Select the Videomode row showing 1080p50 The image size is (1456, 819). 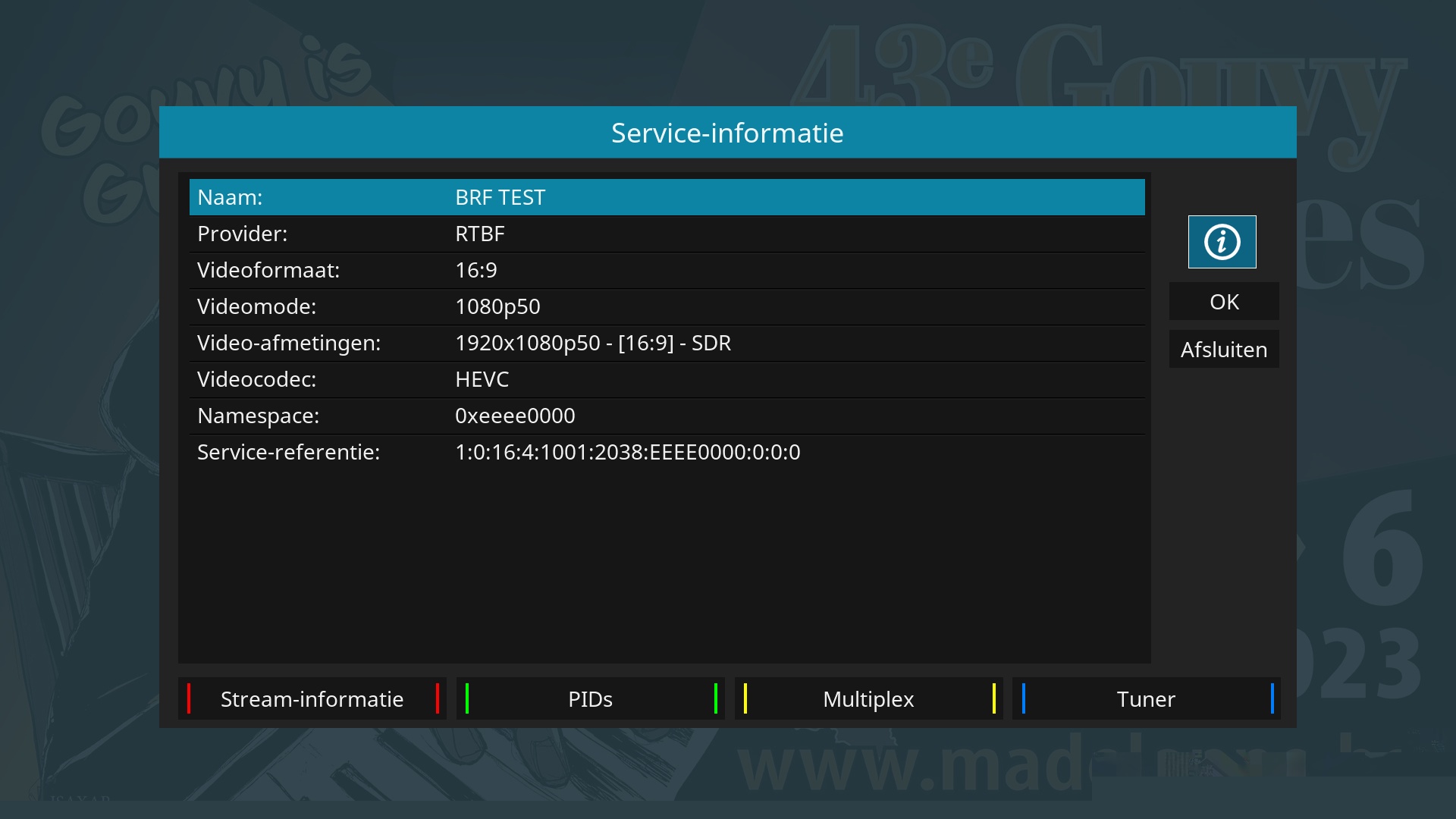pyautogui.click(x=667, y=306)
